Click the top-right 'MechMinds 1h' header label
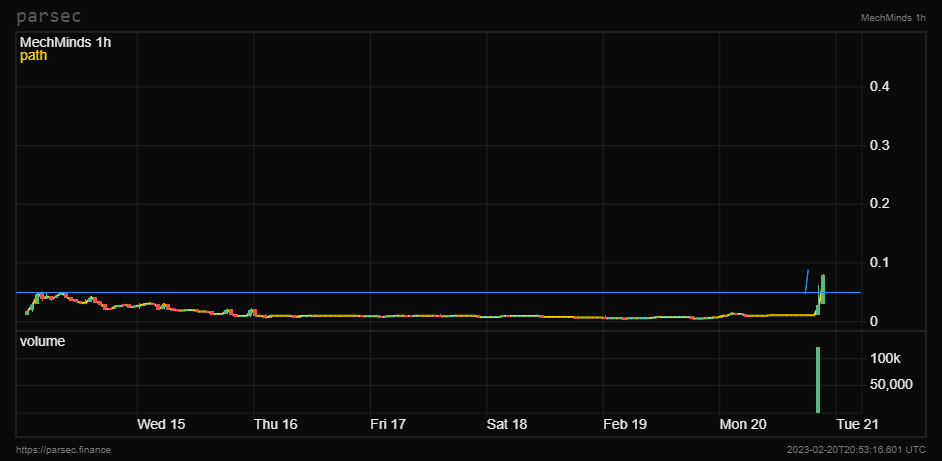This screenshot has height=461, width=942. (x=893, y=18)
